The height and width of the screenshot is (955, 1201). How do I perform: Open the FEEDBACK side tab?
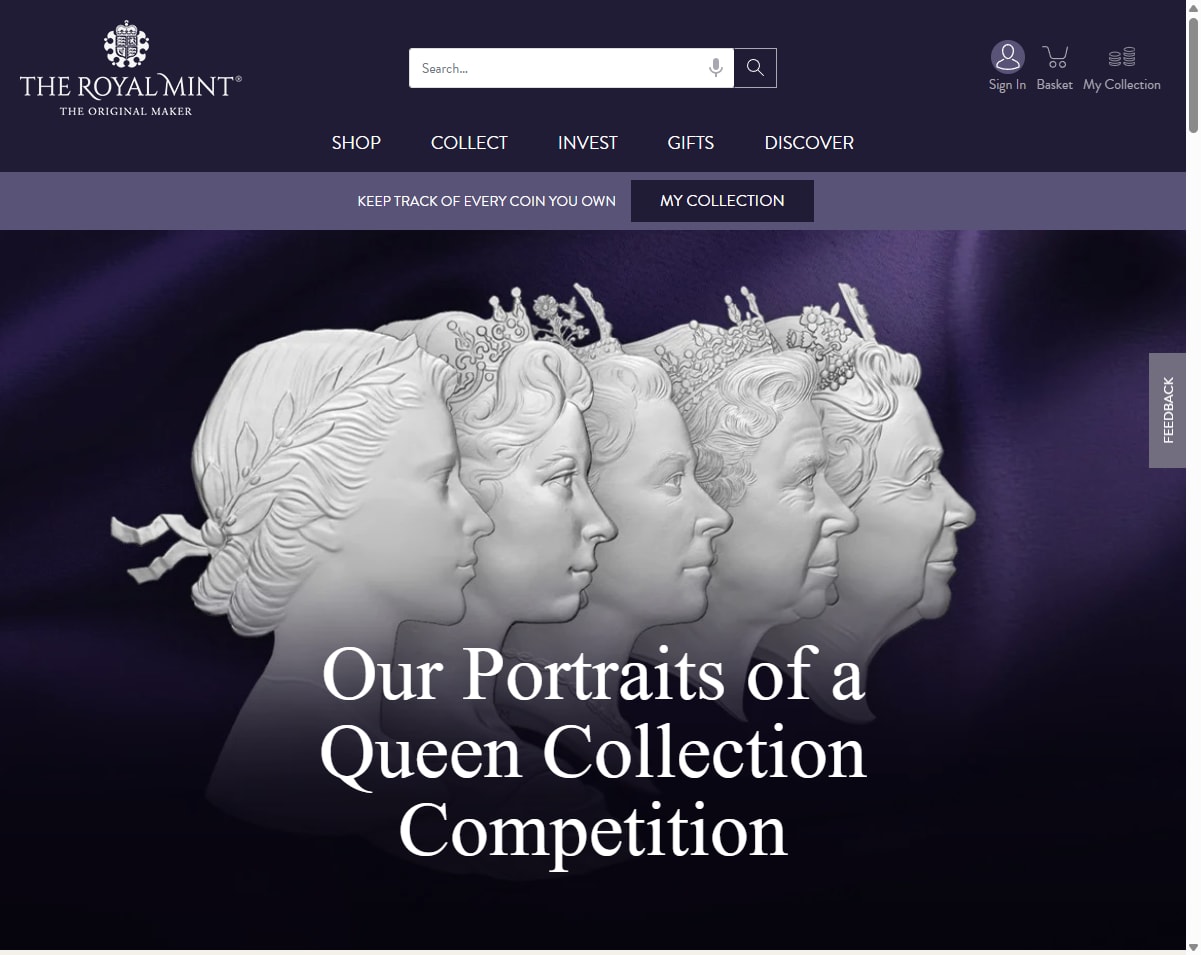[x=1167, y=410]
